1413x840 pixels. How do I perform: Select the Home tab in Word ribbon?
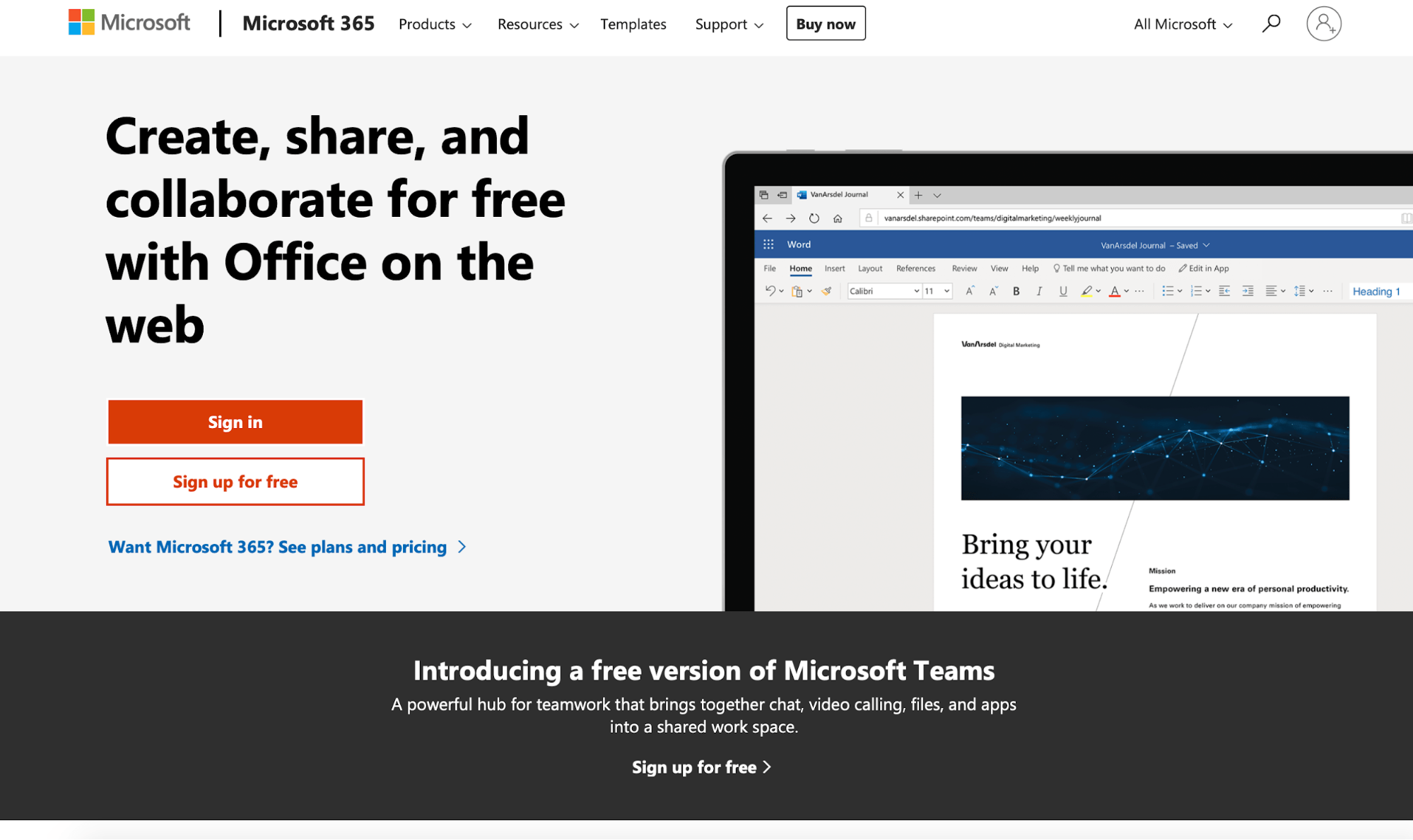(800, 268)
